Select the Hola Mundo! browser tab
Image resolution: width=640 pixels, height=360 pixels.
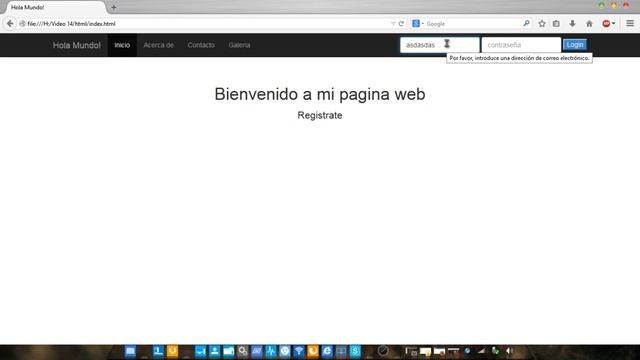[x=56, y=7]
